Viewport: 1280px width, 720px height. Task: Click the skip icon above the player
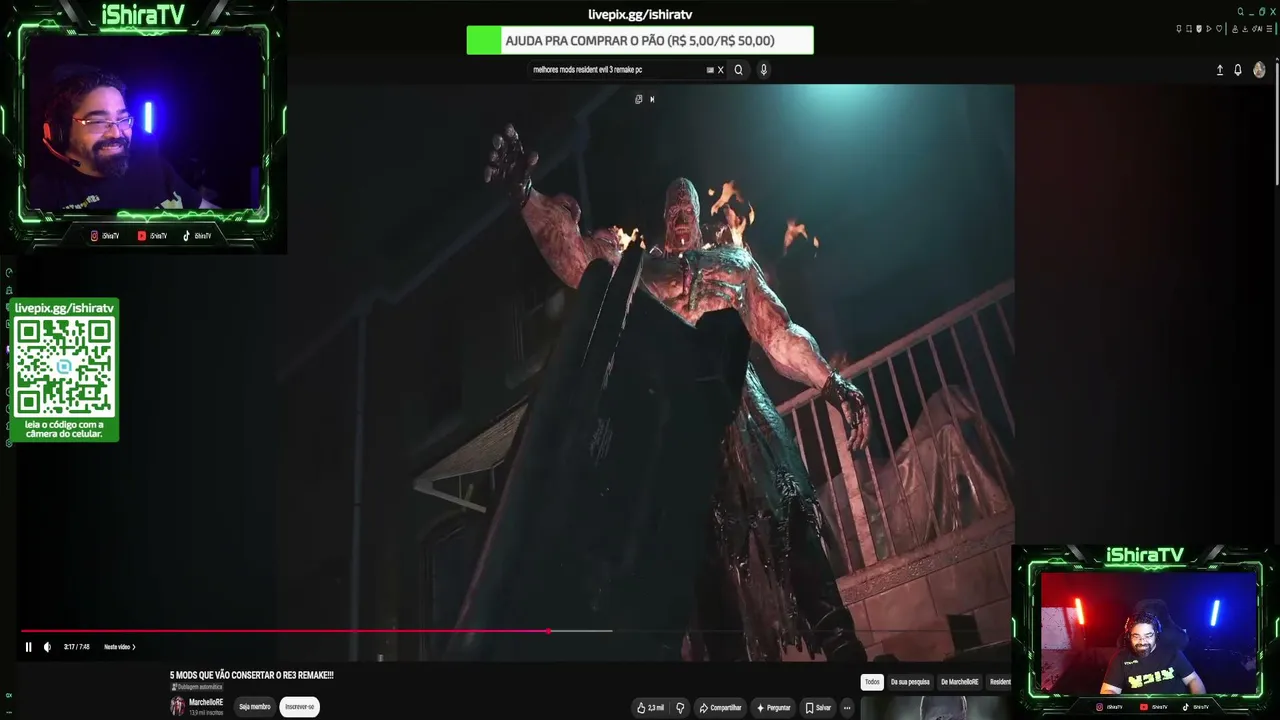652,99
